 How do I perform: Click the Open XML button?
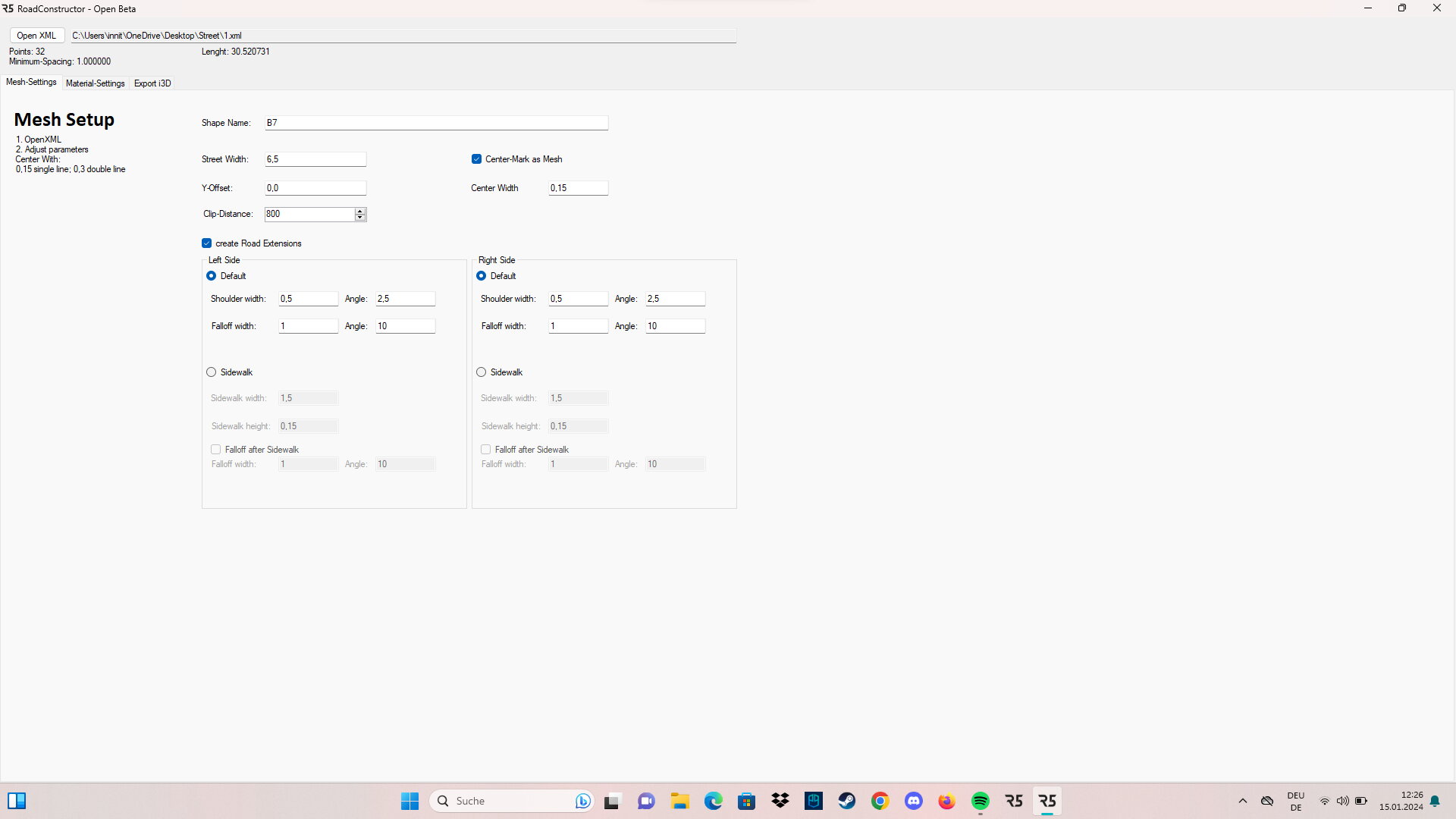tap(36, 36)
